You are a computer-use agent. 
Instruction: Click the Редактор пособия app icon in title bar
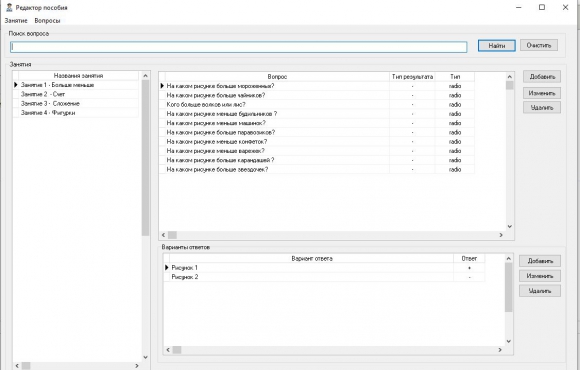(x=10, y=7)
